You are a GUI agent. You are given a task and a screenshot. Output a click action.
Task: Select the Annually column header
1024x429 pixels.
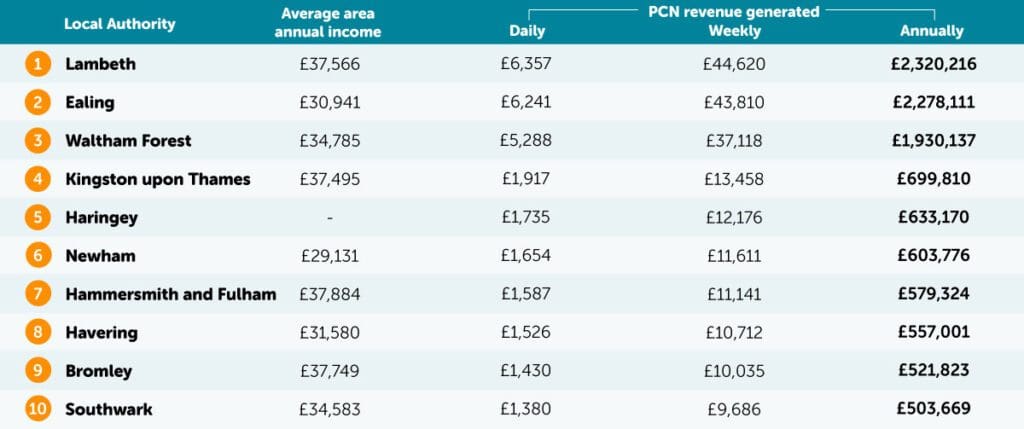click(x=932, y=31)
